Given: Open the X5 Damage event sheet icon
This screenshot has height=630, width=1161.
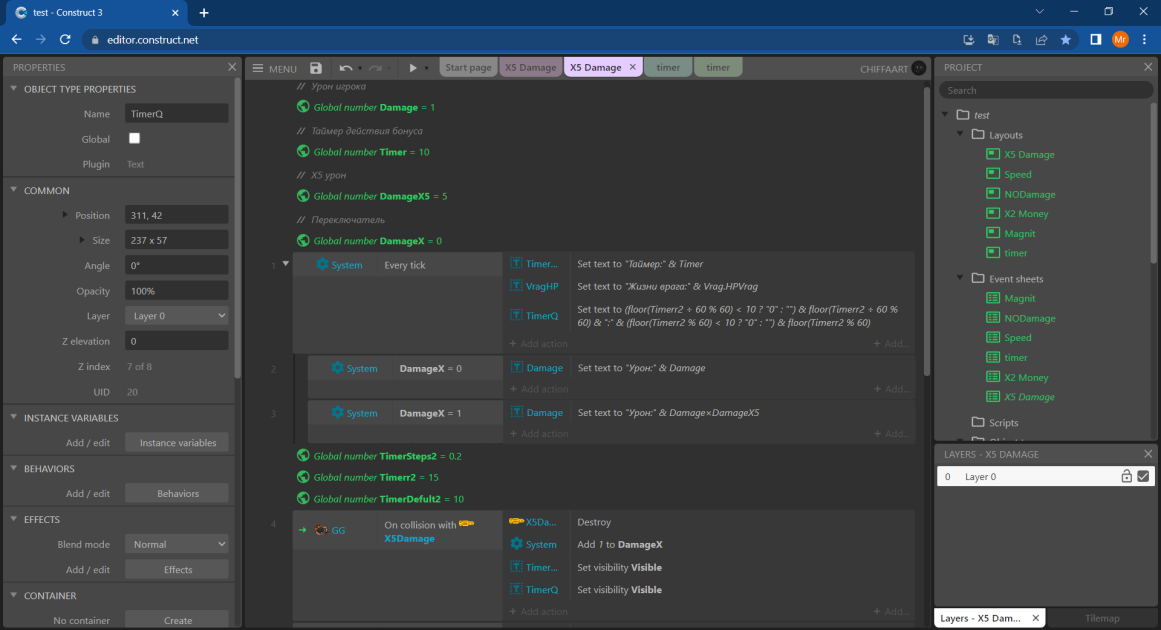Looking at the screenshot, I should [993, 396].
